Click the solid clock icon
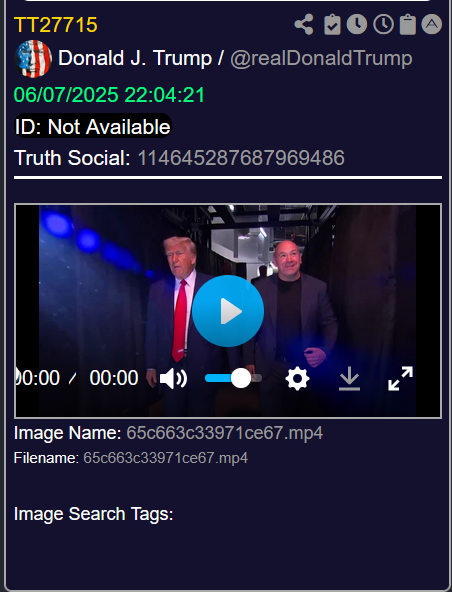Image resolution: width=452 pixels, height=592 pixels. coord(357,25)
